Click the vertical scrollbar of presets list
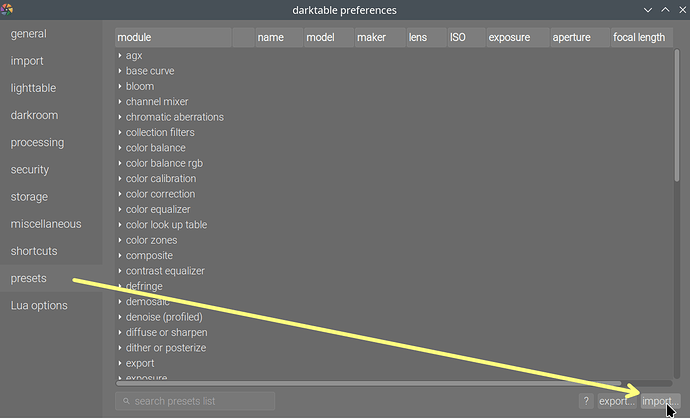The height and width of the screenshot is (419, 690). (677, 115)
